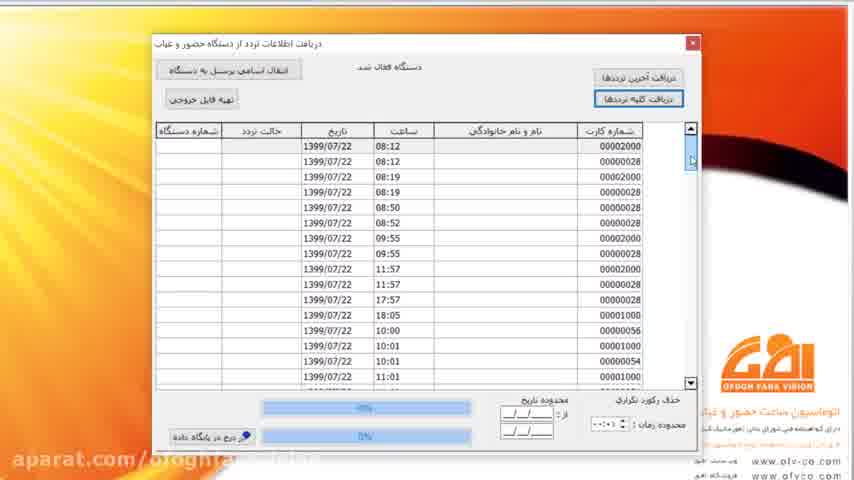
Task: Select card number in the 18:05 row
Action: coord(610,315)
